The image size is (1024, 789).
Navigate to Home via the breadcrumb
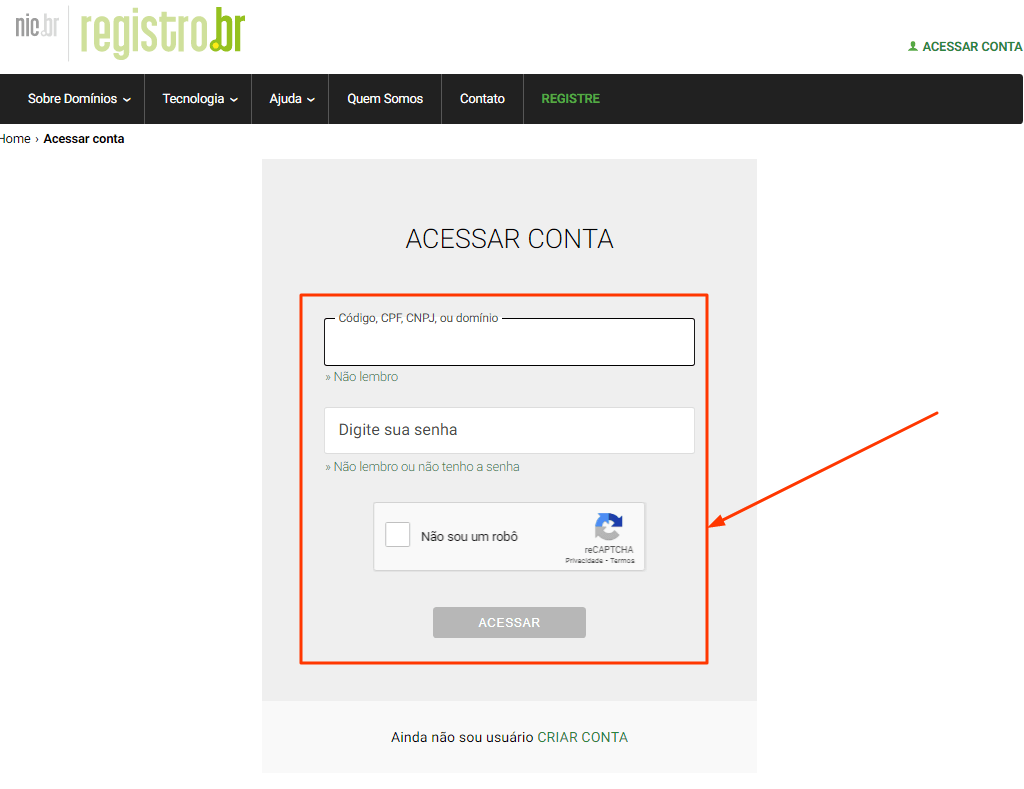click(x=15, y=138)
